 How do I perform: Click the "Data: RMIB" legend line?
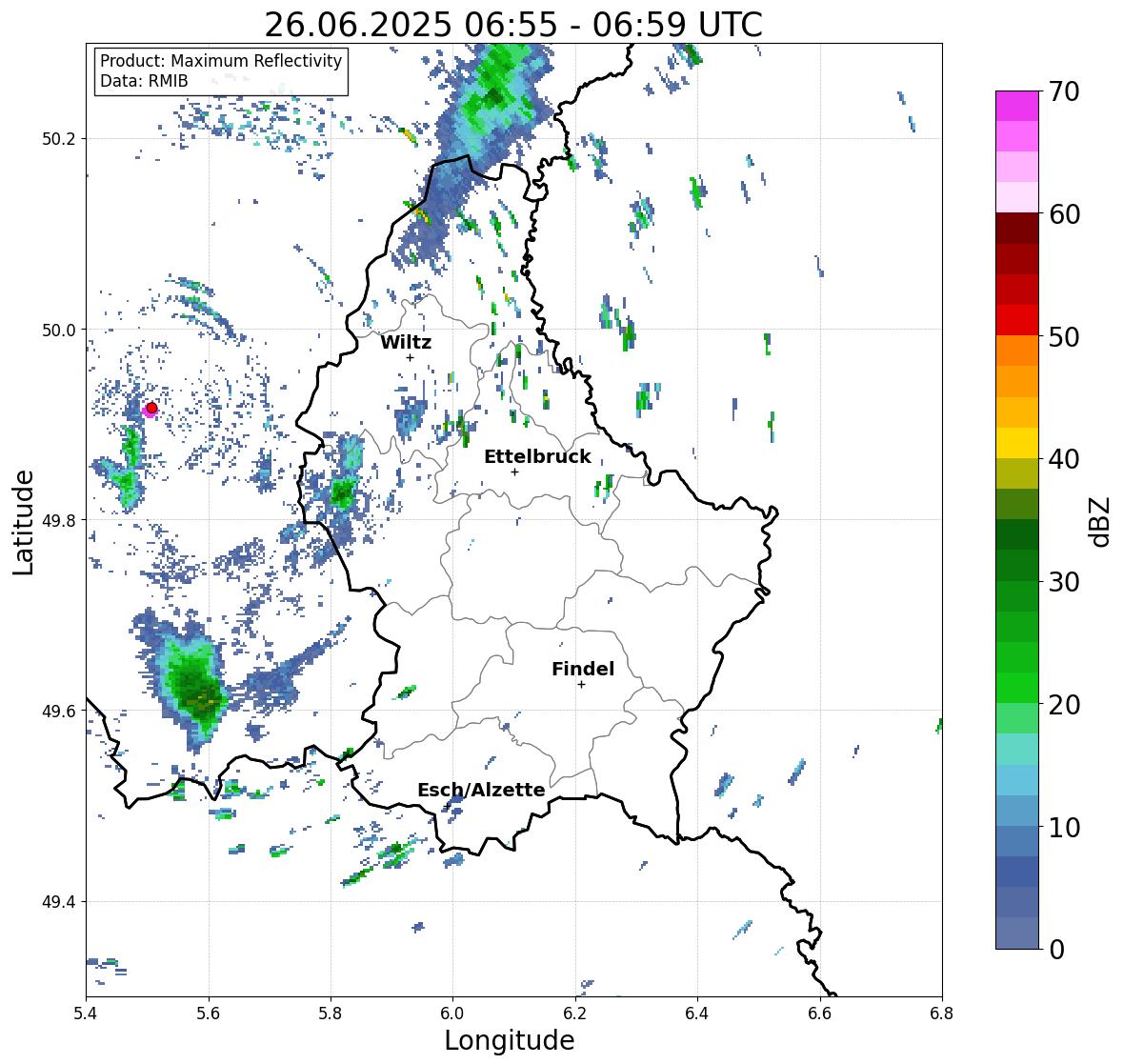point(144,81)
